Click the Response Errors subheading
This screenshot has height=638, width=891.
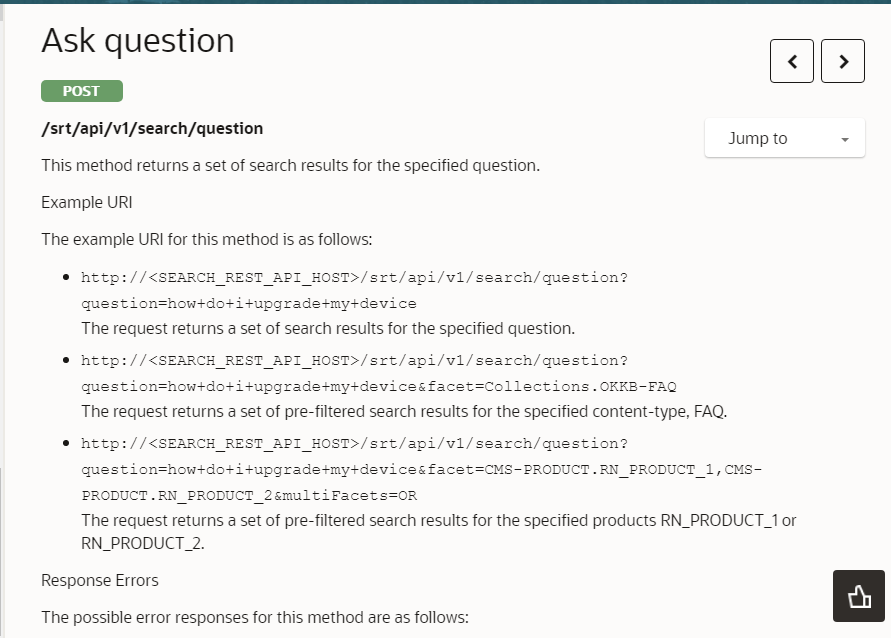click(x=100, y=580)
